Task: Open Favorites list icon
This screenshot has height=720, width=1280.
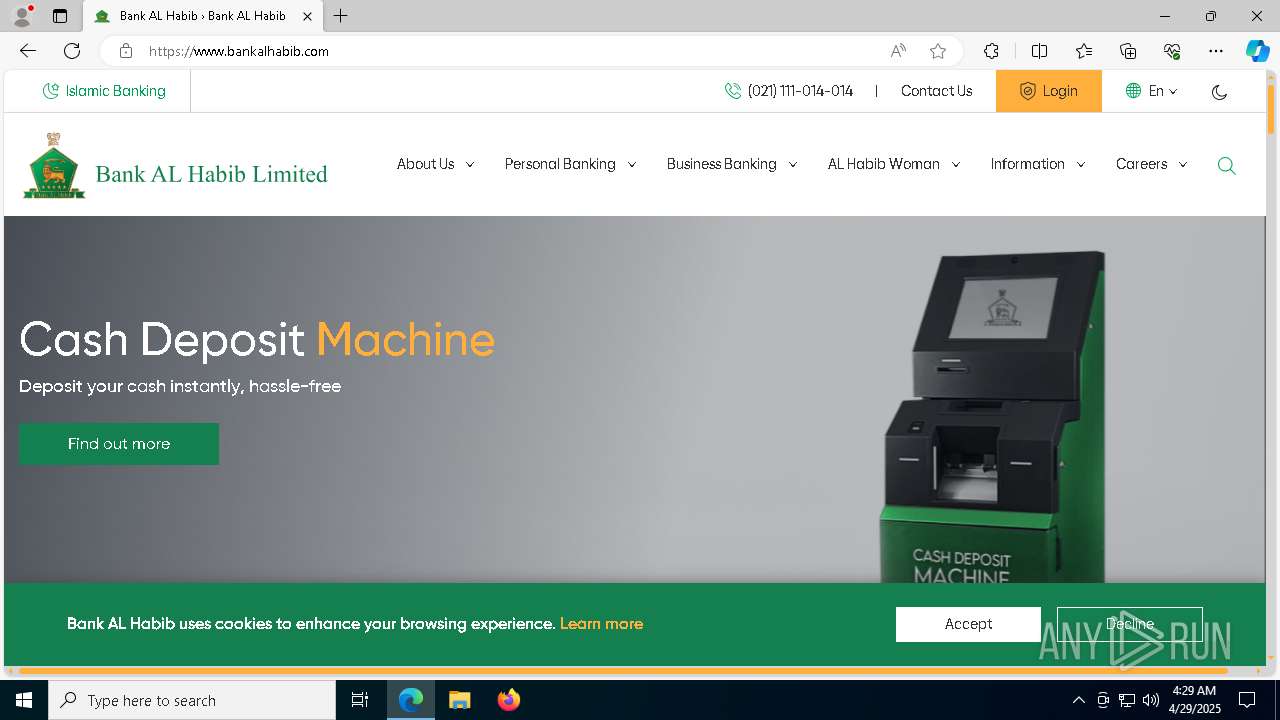Action: [x=1084, y=51]
